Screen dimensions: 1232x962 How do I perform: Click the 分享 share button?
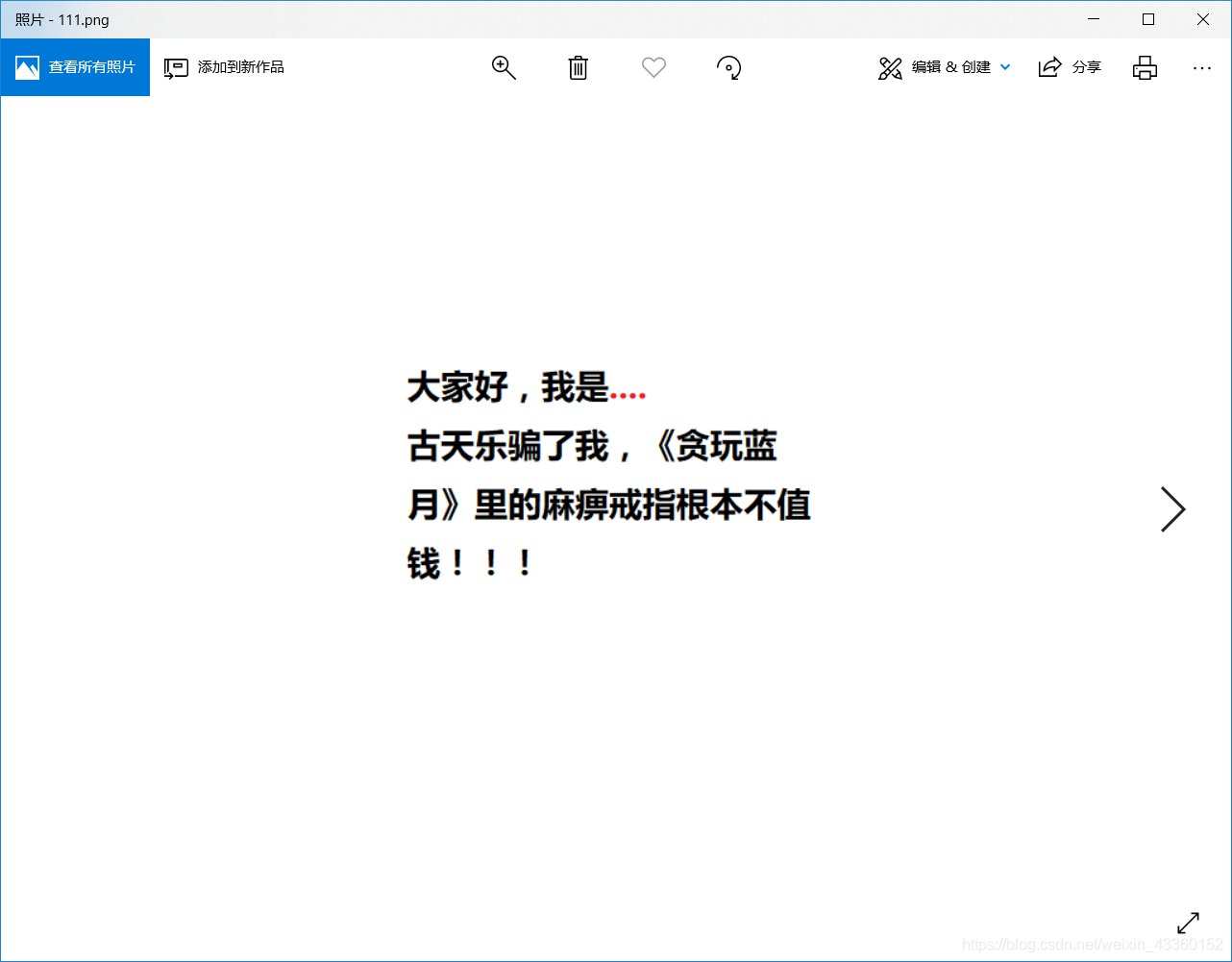coord(1070,67)
